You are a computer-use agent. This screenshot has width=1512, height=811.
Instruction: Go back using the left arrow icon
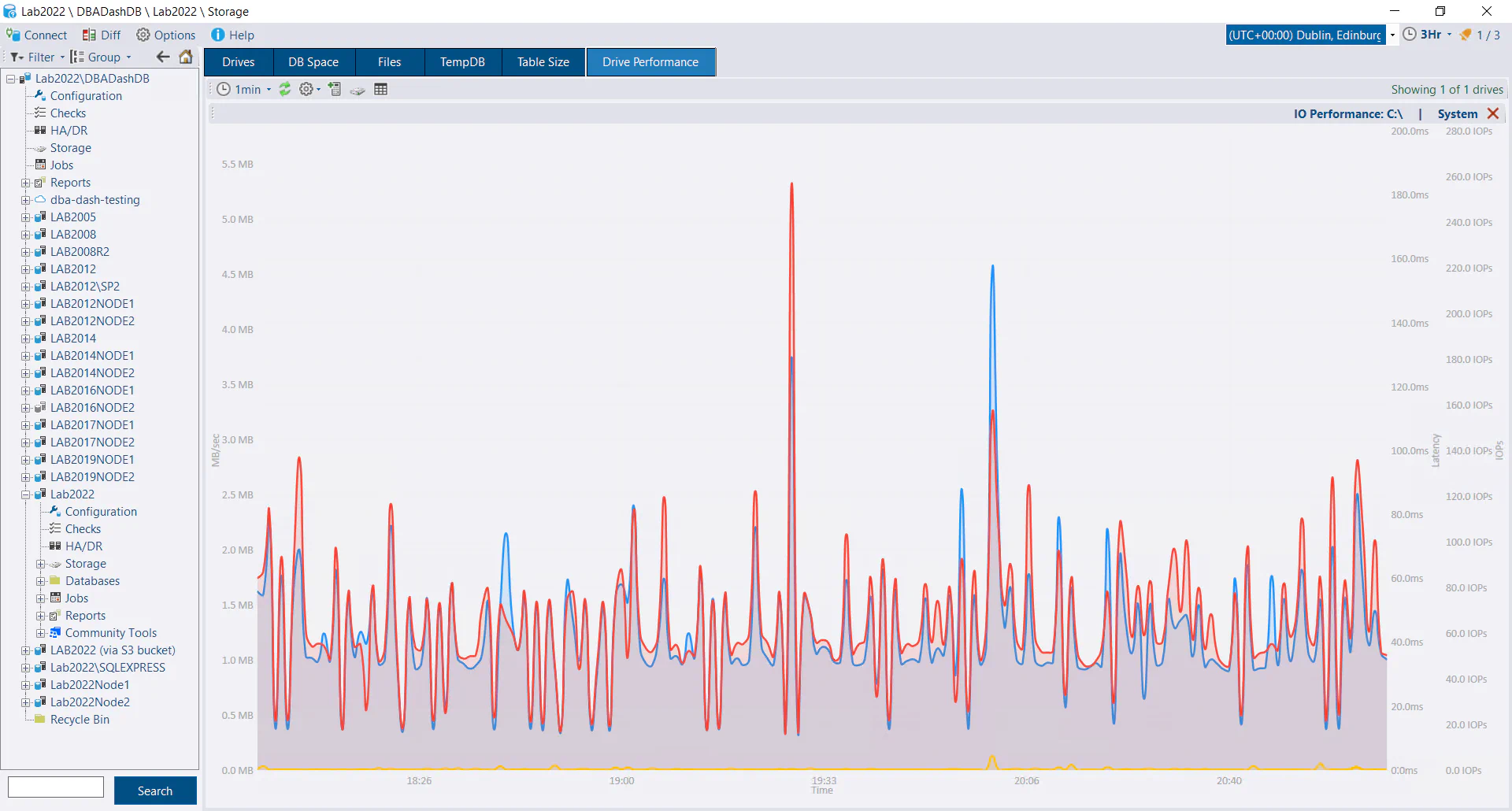point(163,57)
